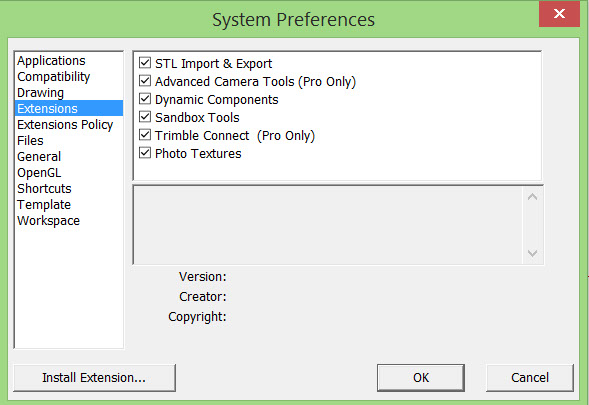Open the Shortcuts preferences page
The height and width of the screenshot is (405, 589).
pos(44,189)
